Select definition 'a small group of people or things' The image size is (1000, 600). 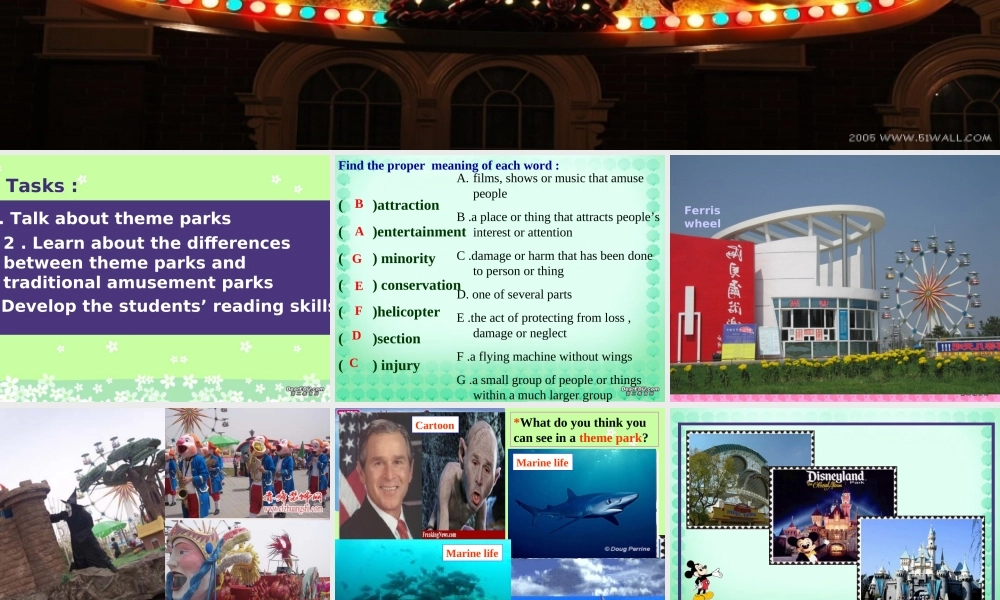(x=549, y=388)
